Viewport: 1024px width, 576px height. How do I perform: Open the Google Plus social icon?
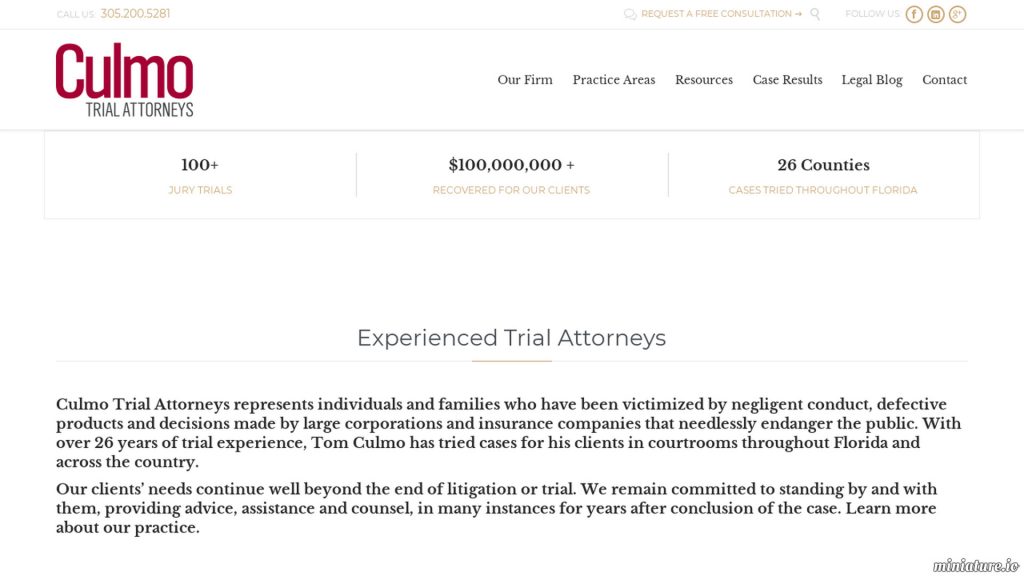click(957, 14)
